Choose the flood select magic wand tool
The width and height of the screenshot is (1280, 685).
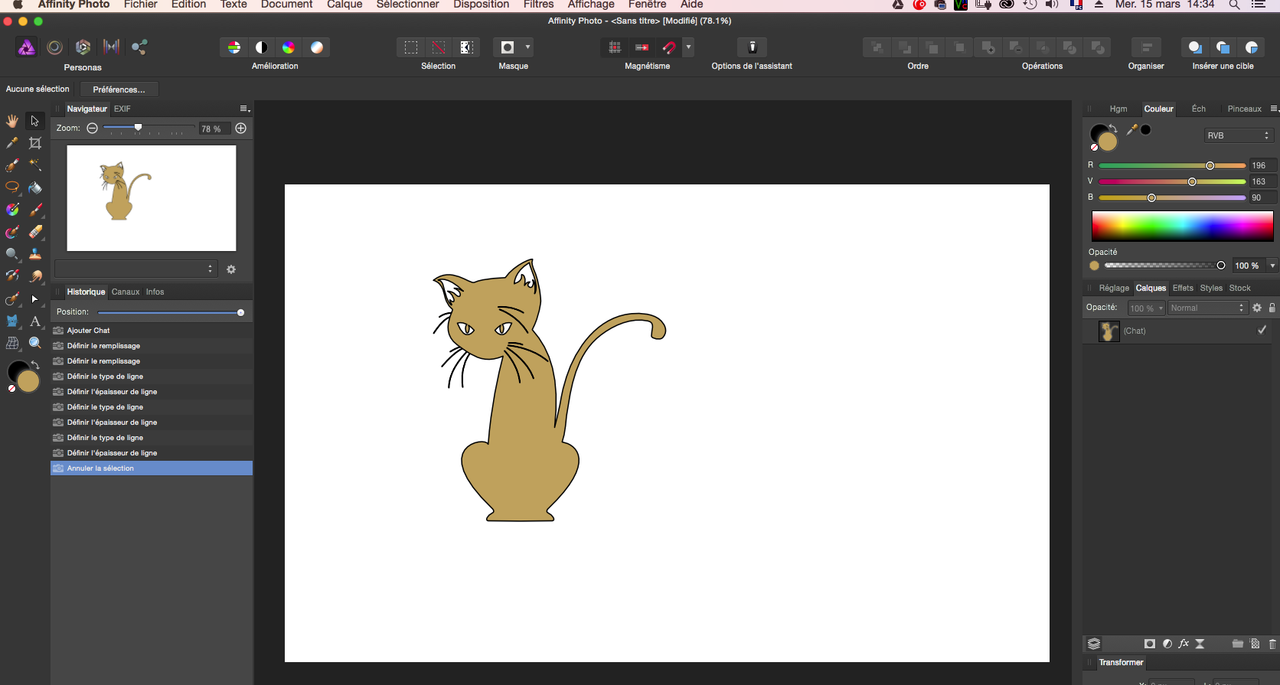pyautogui.click(x=35, y=165)
